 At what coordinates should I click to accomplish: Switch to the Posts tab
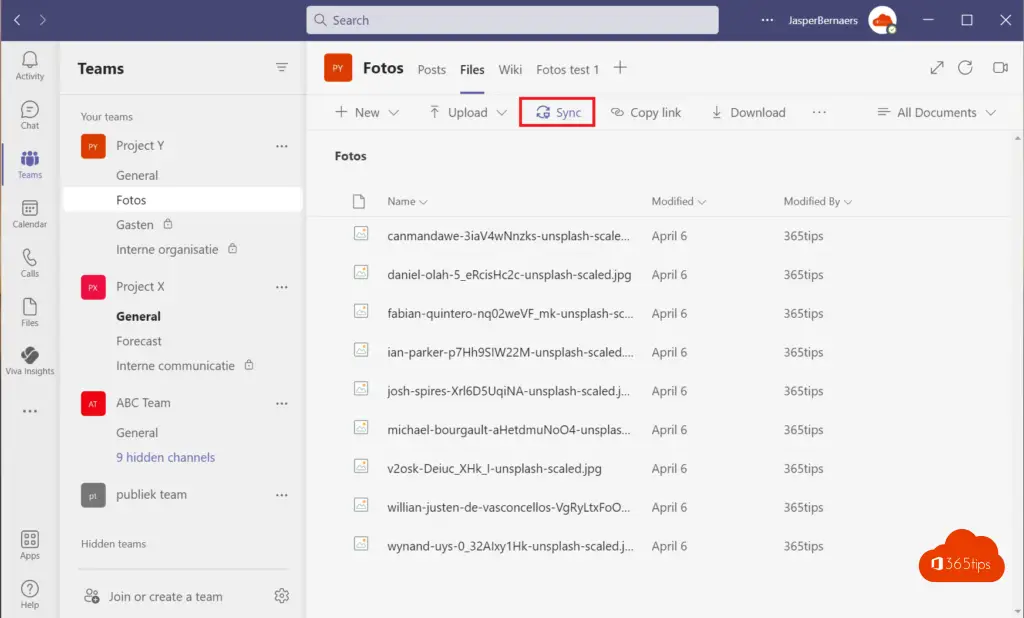431,70
